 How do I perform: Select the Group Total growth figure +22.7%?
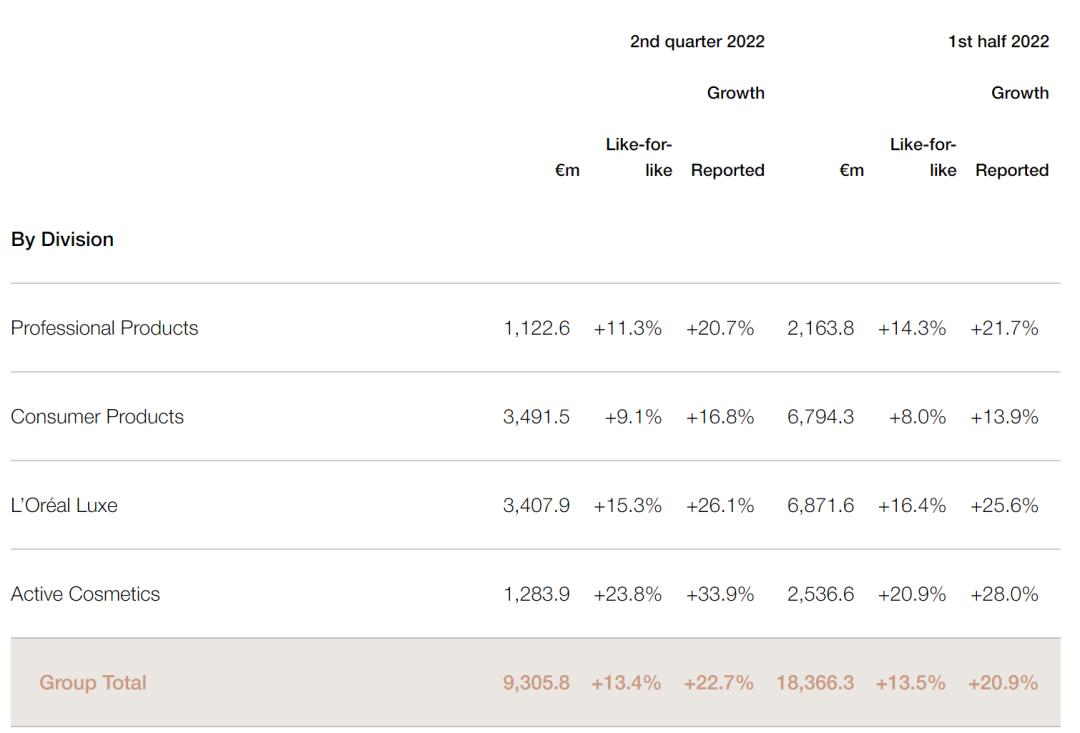coord(719,683)
